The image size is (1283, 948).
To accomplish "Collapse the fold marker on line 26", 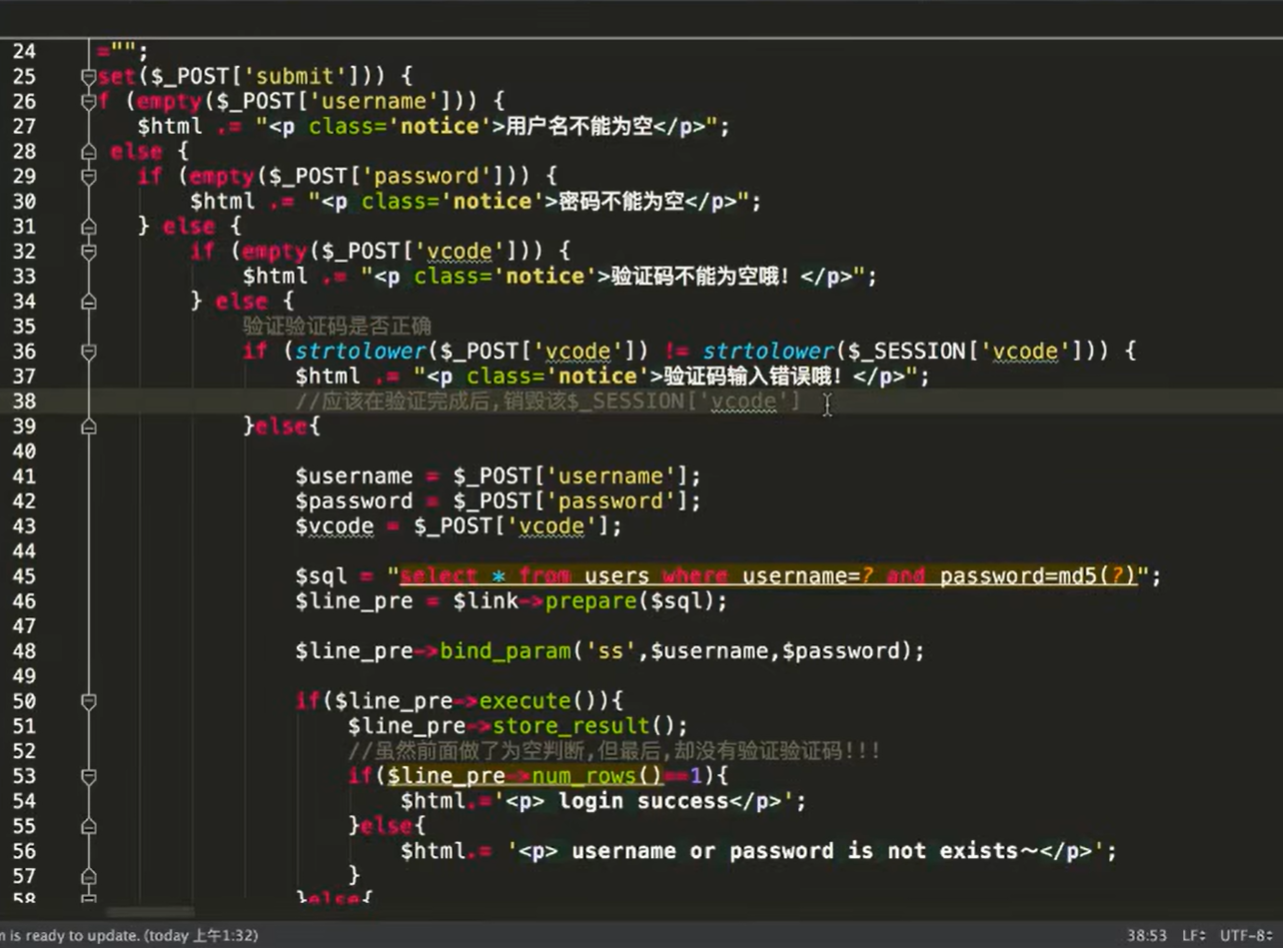I will (x=89, y=102).
